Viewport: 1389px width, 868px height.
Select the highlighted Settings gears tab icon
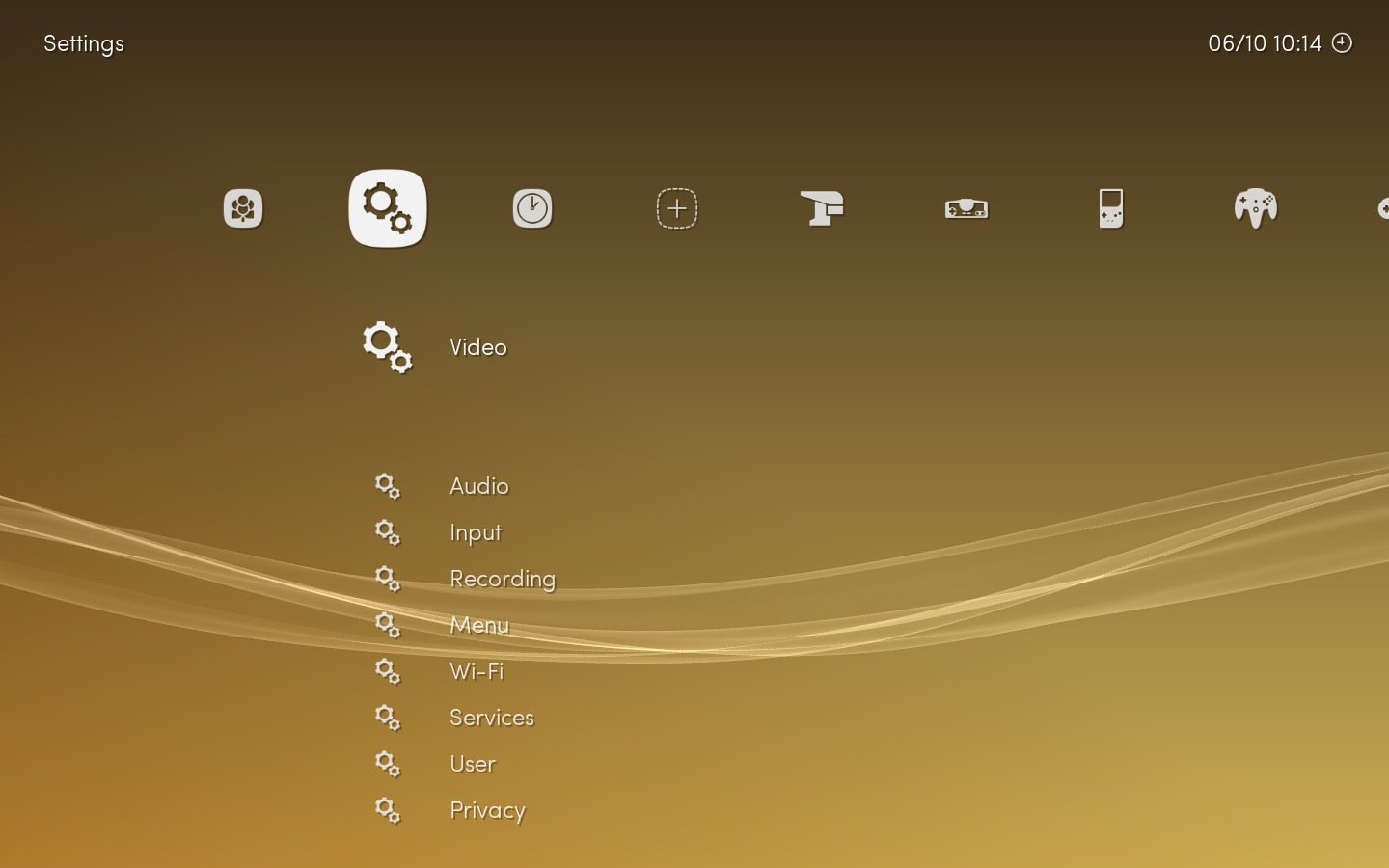[388, 208]
